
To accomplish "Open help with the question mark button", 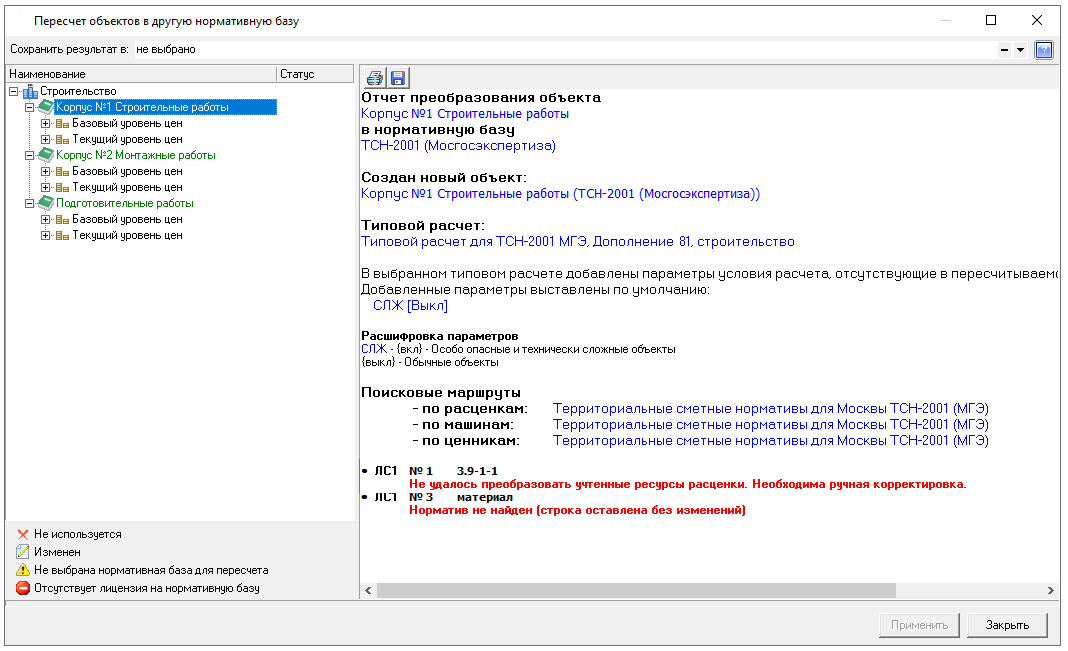I will click(x=1044, y=49).
